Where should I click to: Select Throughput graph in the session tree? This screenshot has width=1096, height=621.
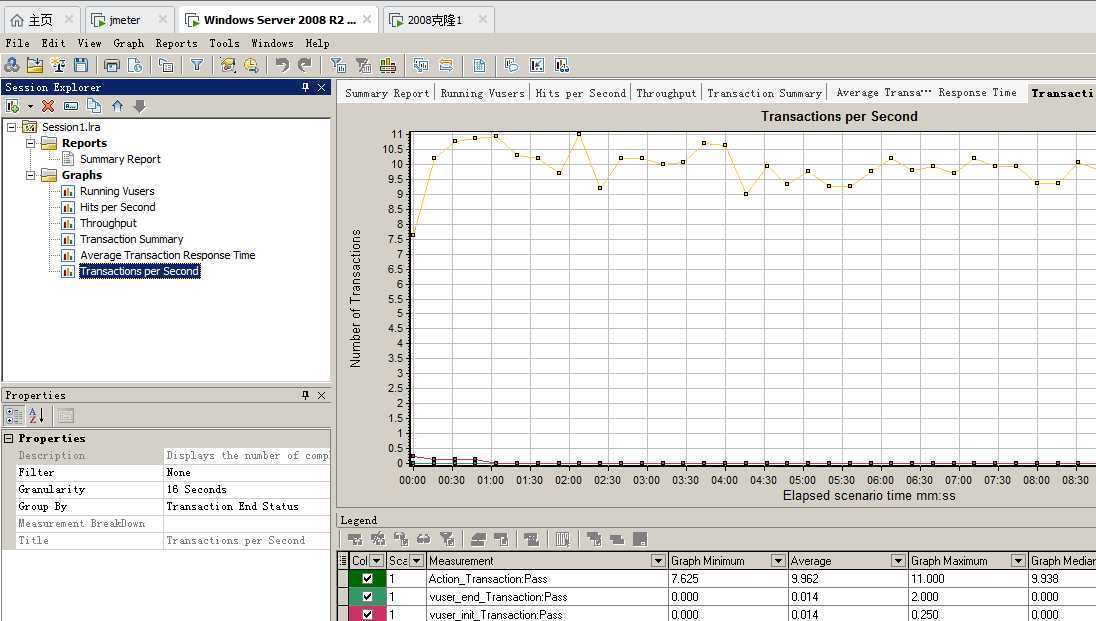tap(108, 223)
